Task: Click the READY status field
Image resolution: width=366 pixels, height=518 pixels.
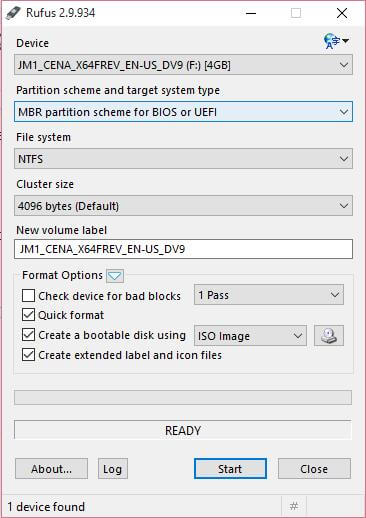Action: pyautogui.click(x=183, y=430)
